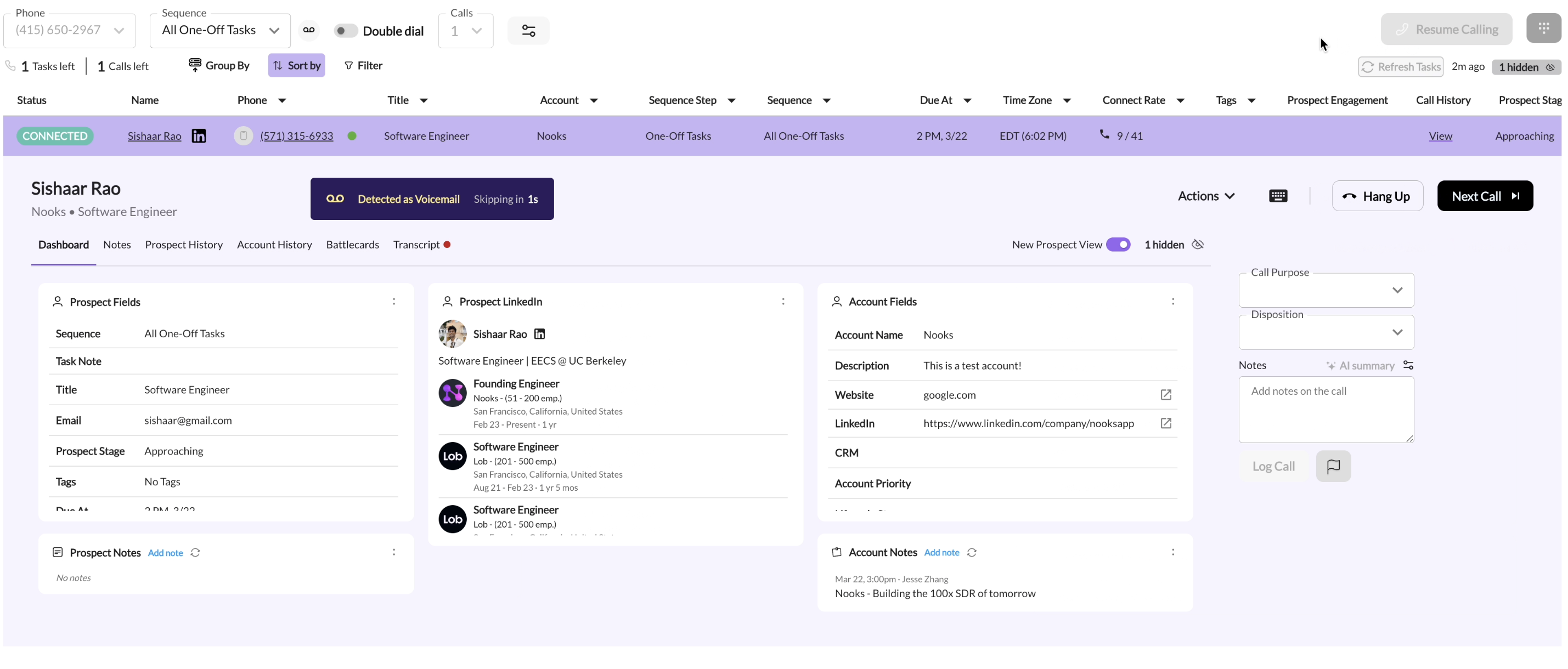Viewport: 1568px width, 669px height.
Task: Open Sishaar Rao's LinkedIn icon in table row
Action: click(x=199, y=135)
